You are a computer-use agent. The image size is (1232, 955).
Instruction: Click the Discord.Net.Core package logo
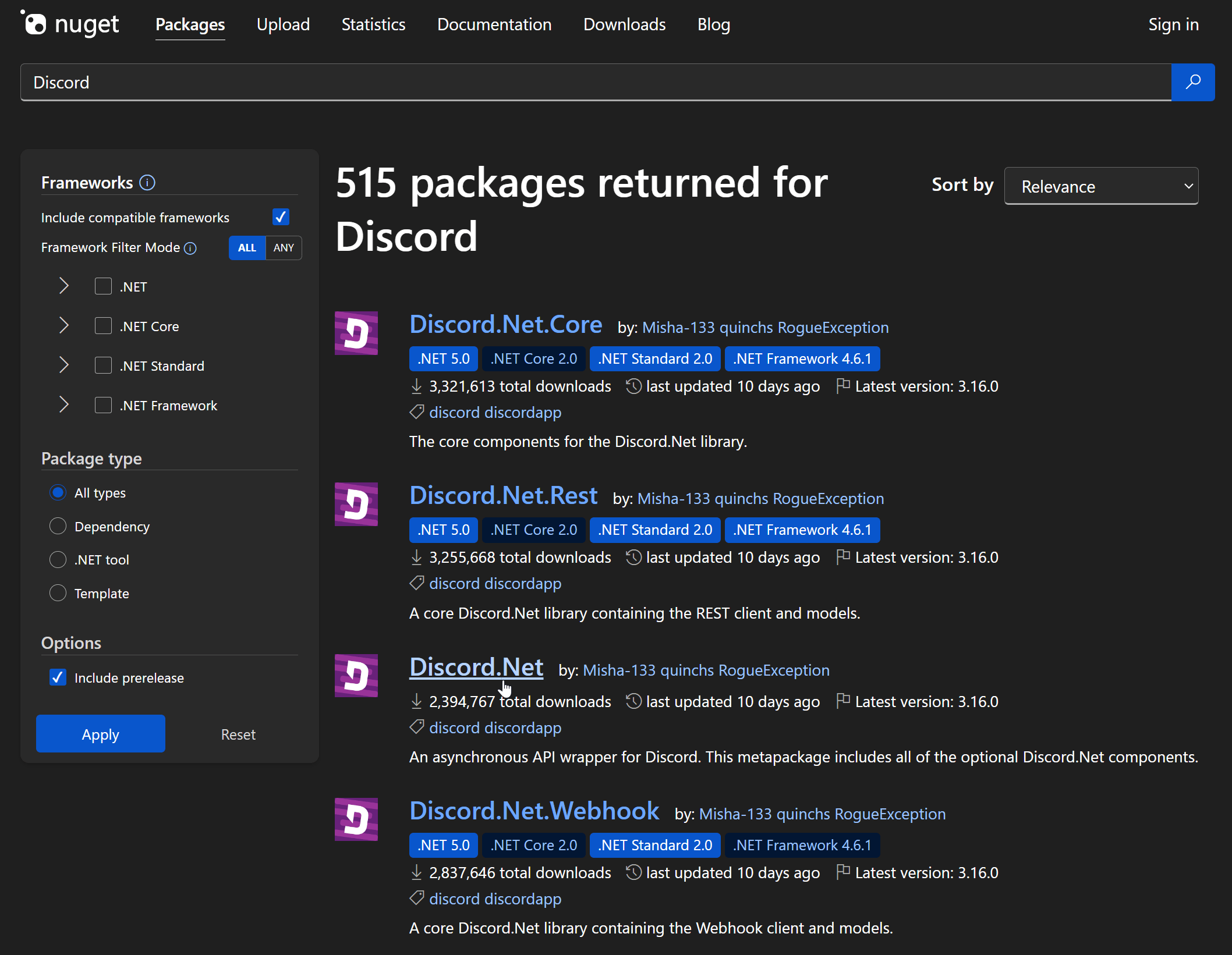(x=356, y=333)
